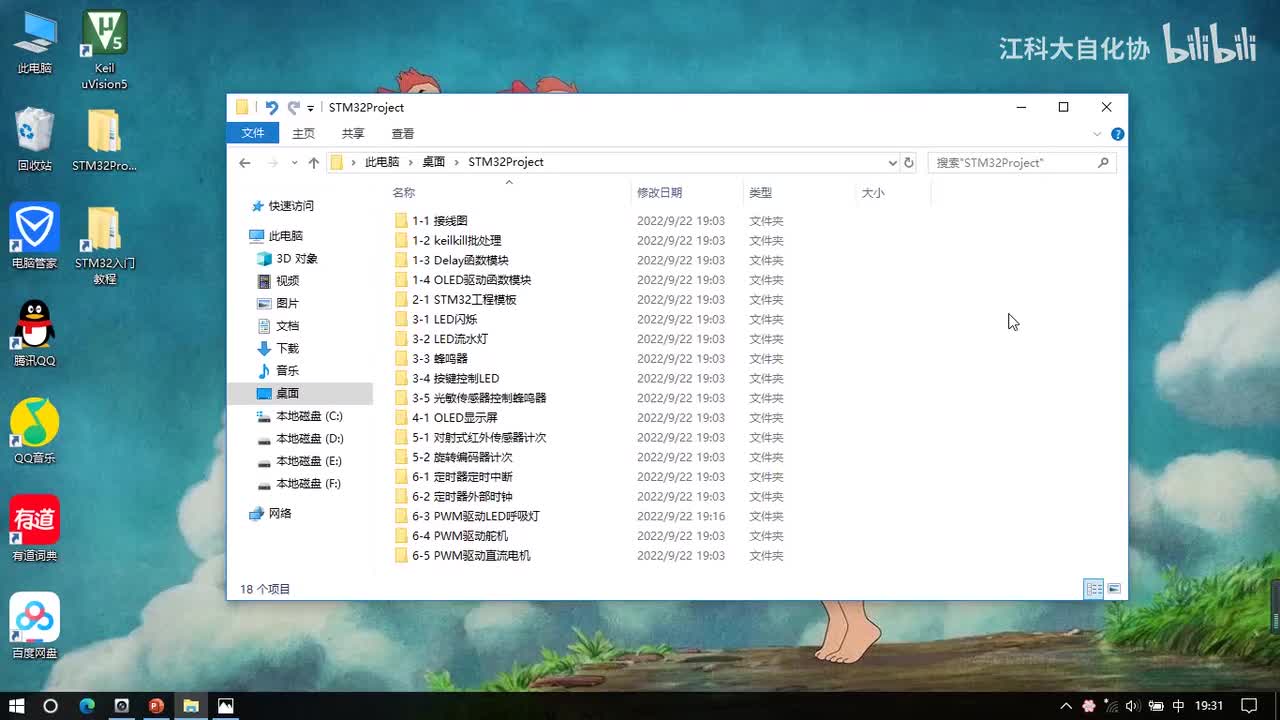Launch QQ音乐 from desktop
The image size is (1280, 720).
pos(35,431)
